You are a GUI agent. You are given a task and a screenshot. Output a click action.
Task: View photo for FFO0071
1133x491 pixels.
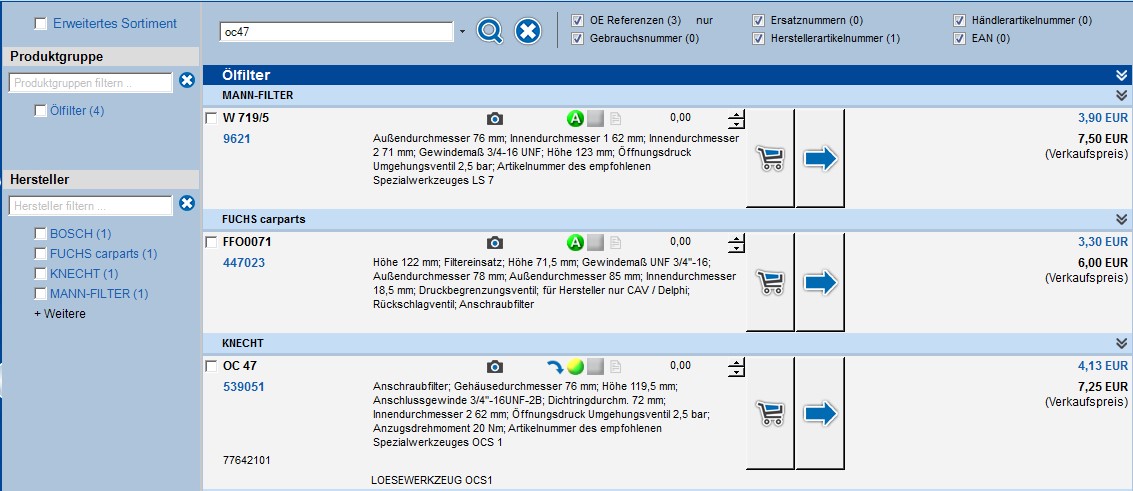494,243
